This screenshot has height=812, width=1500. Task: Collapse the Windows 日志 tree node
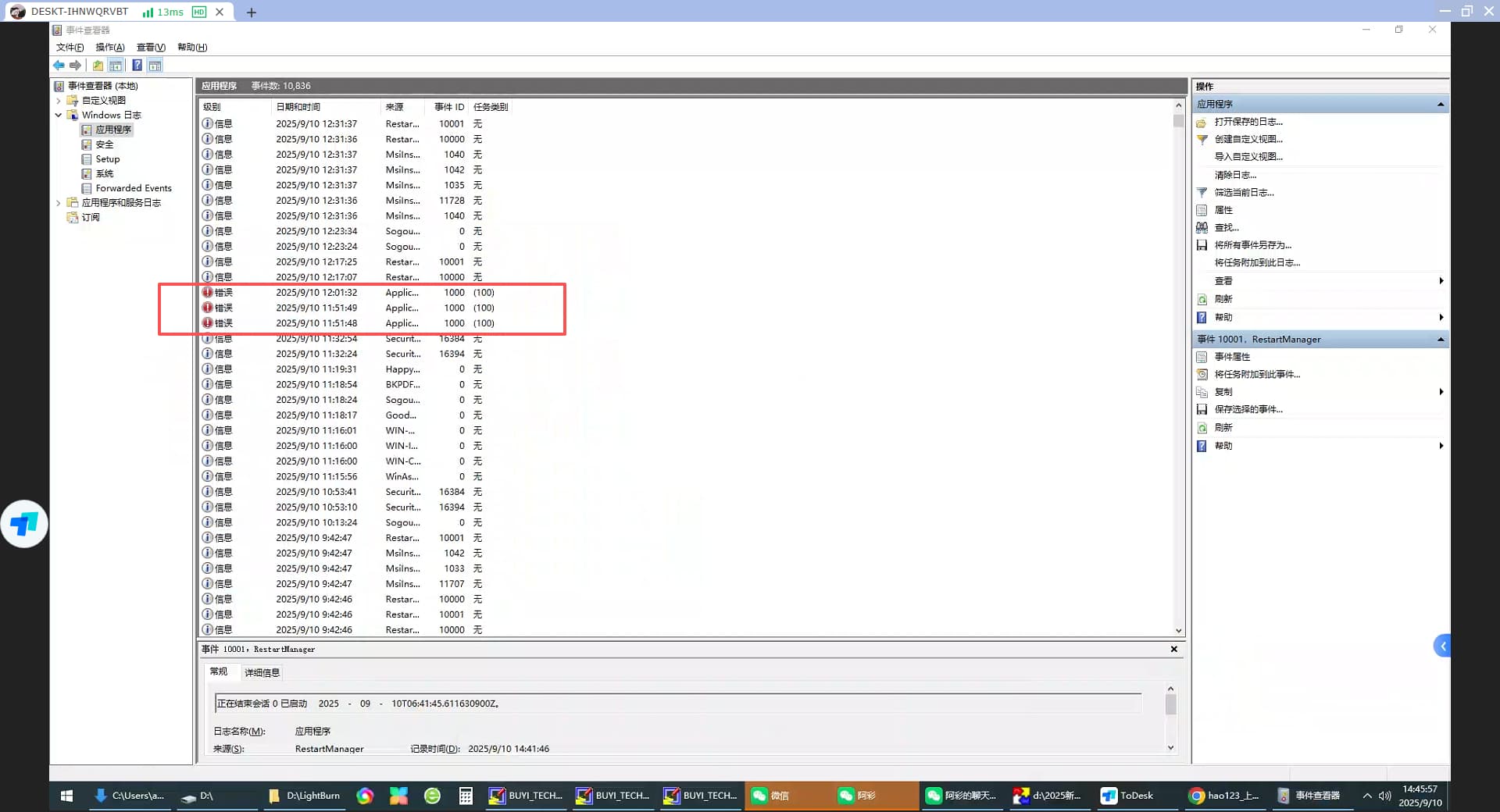coord(59,116)
